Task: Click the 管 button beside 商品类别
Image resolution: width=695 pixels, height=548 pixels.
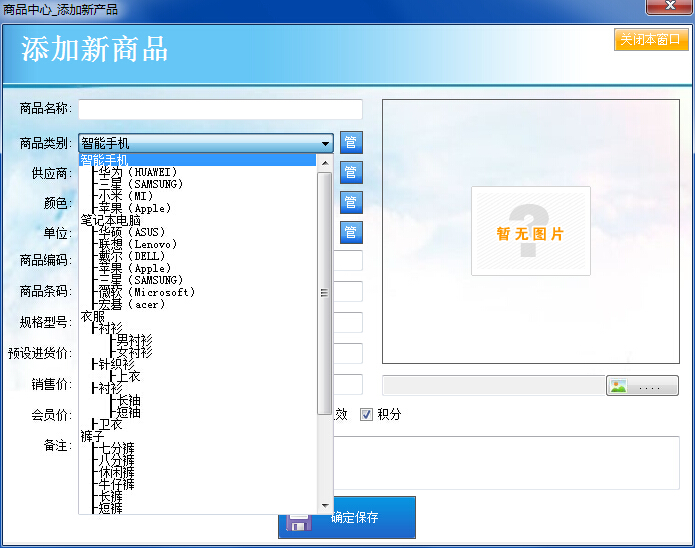Action: point(351,143)
